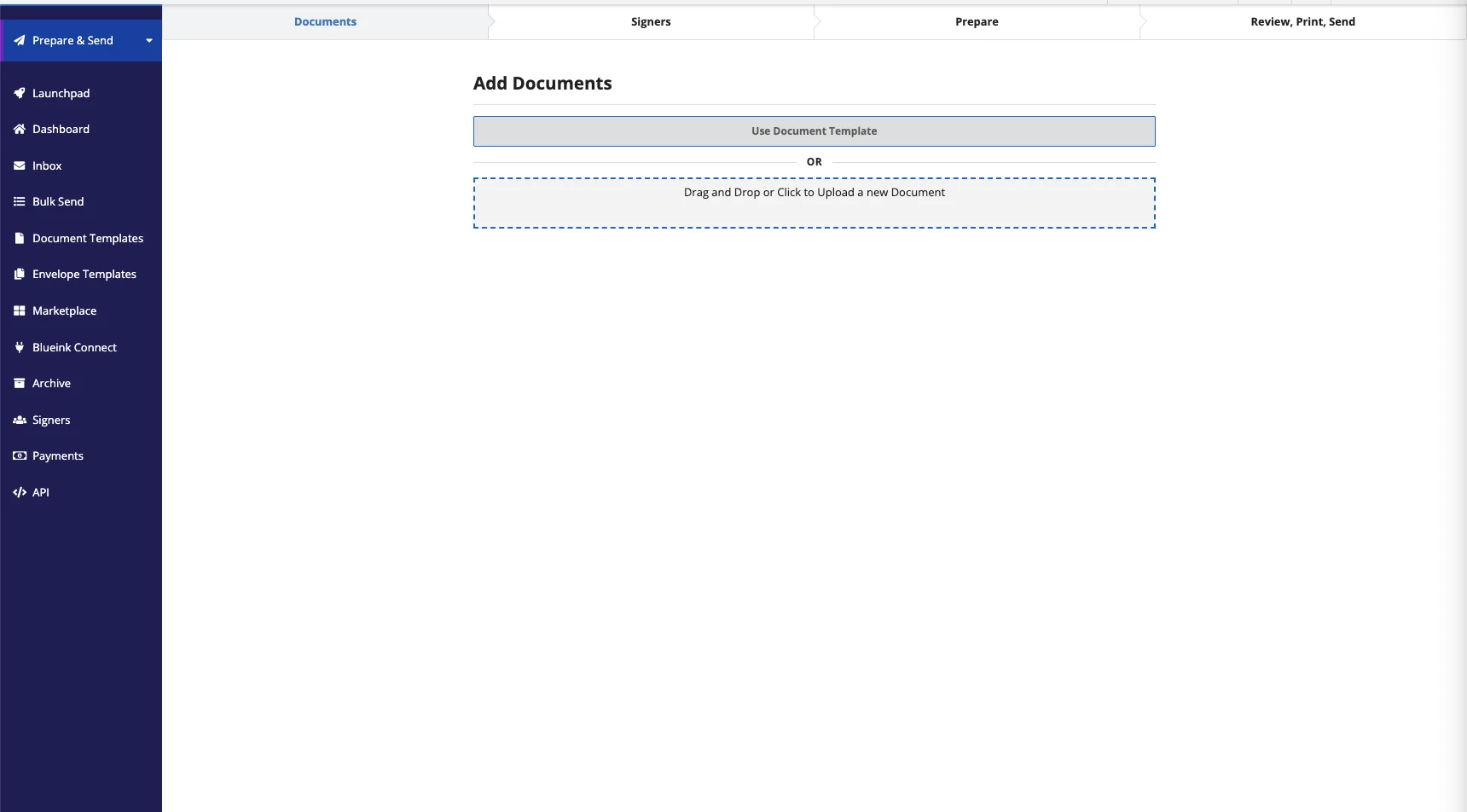Screen dimensions: 1467x812
Task: Click the Prepare & Send label
Action: [72, 40]
